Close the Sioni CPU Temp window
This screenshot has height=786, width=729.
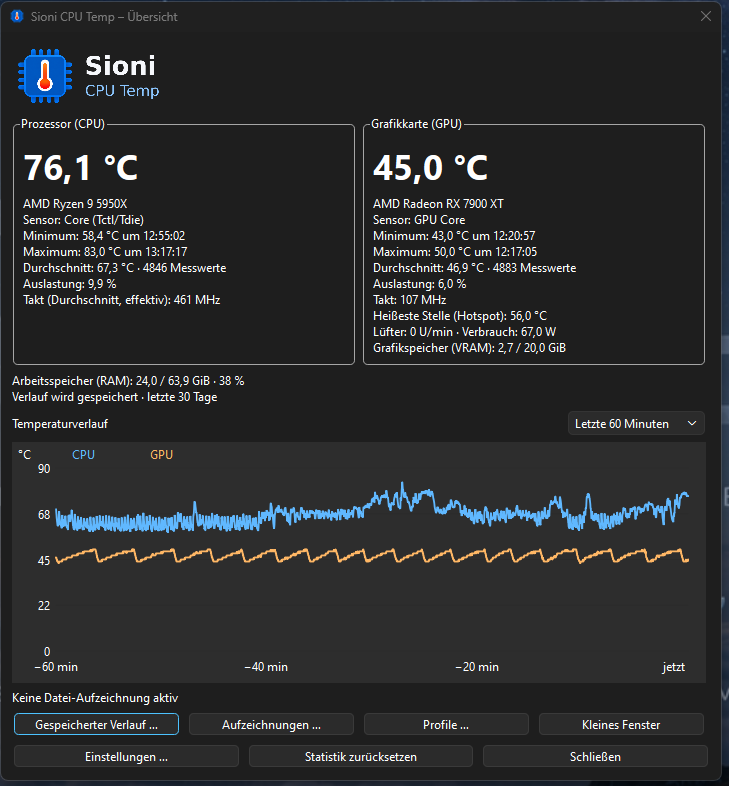point(705,17)
